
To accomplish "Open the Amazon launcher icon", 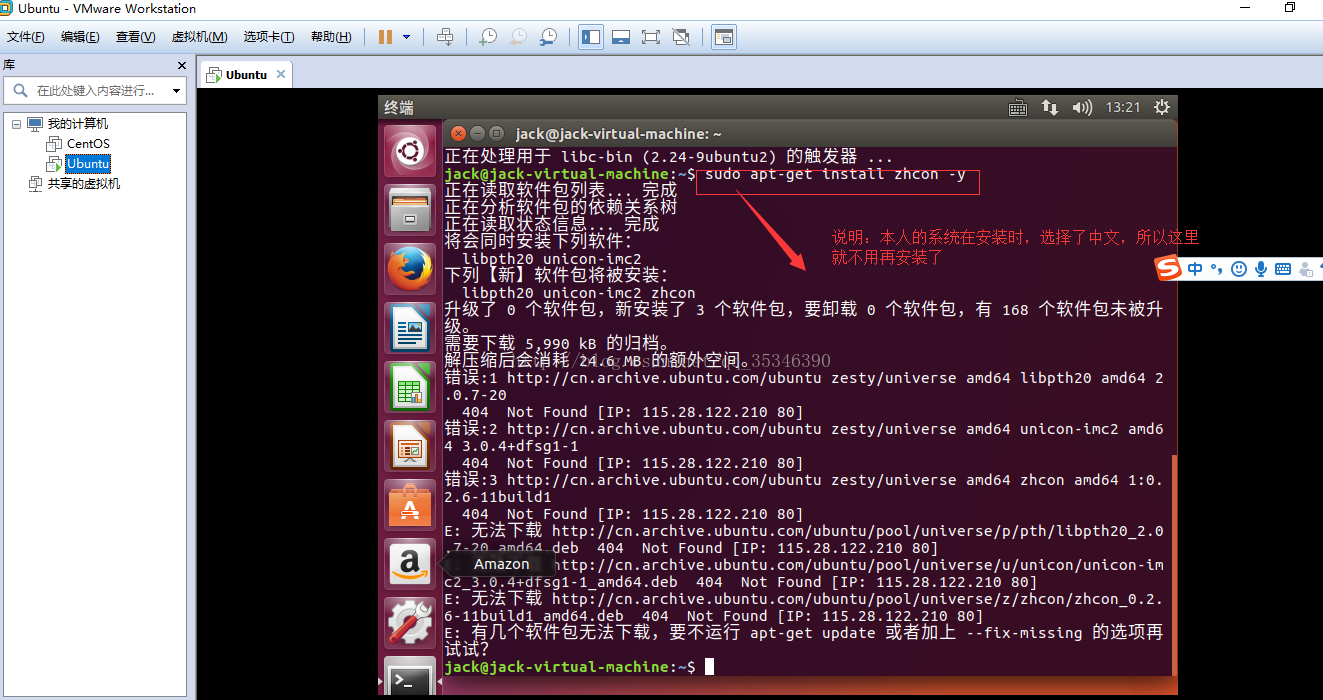I will coord(410,564).
